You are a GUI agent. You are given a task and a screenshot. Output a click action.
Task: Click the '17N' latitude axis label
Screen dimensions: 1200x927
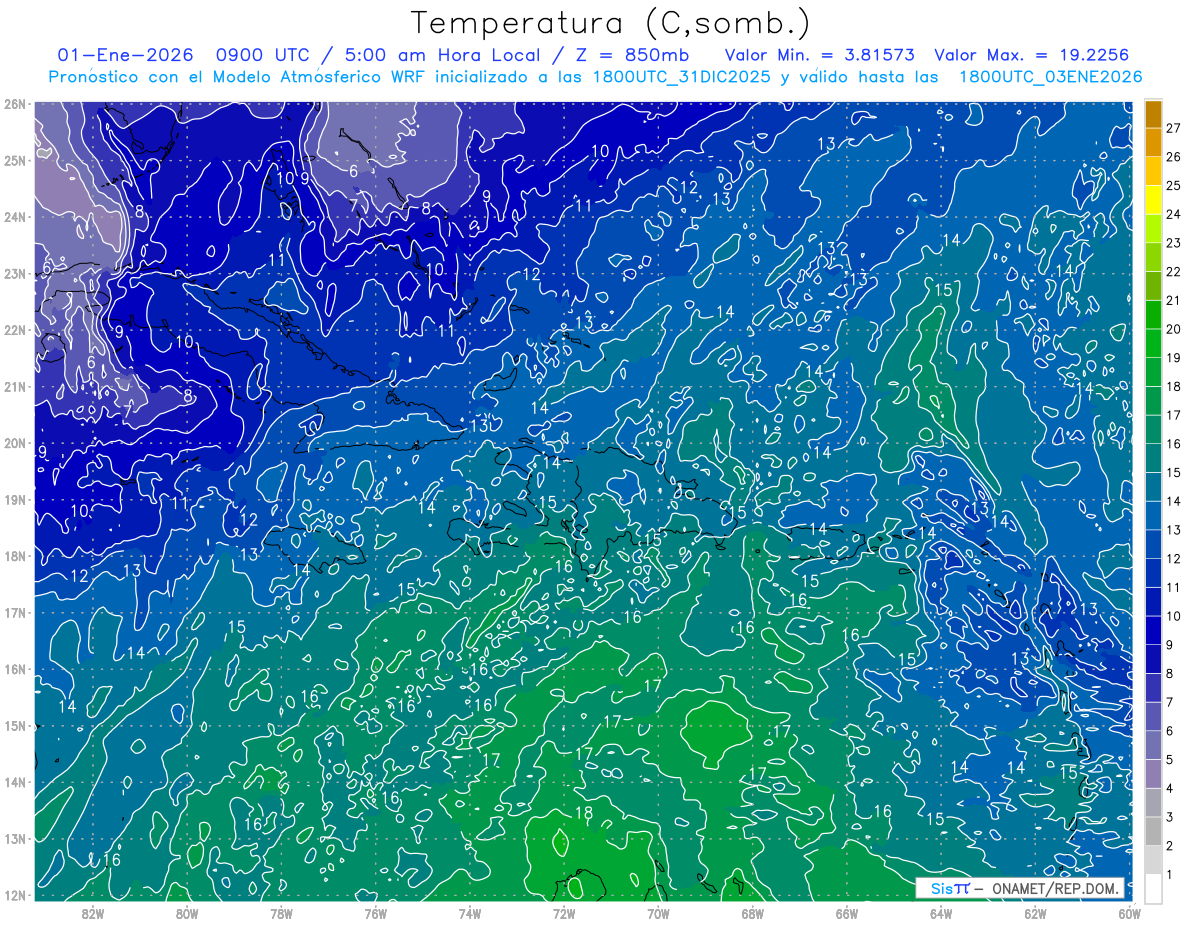14,612
